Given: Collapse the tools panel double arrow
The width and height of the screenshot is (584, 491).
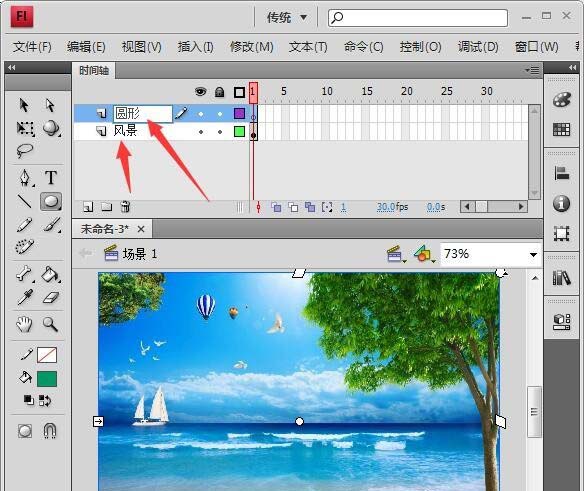Looking at the screenshot, I should [x=12, y=67].
